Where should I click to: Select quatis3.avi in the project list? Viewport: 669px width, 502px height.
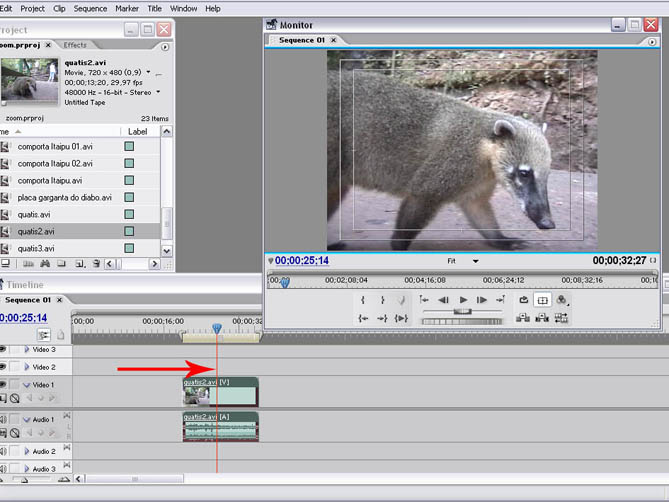36,248
